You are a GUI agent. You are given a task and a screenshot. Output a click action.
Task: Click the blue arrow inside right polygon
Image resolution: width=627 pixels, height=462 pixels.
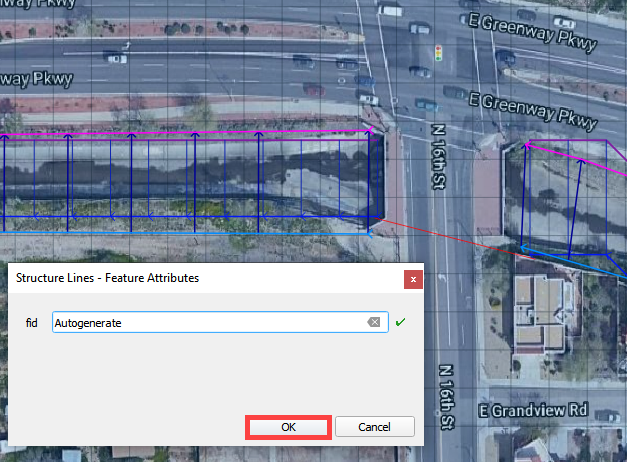tap(578, 200)
